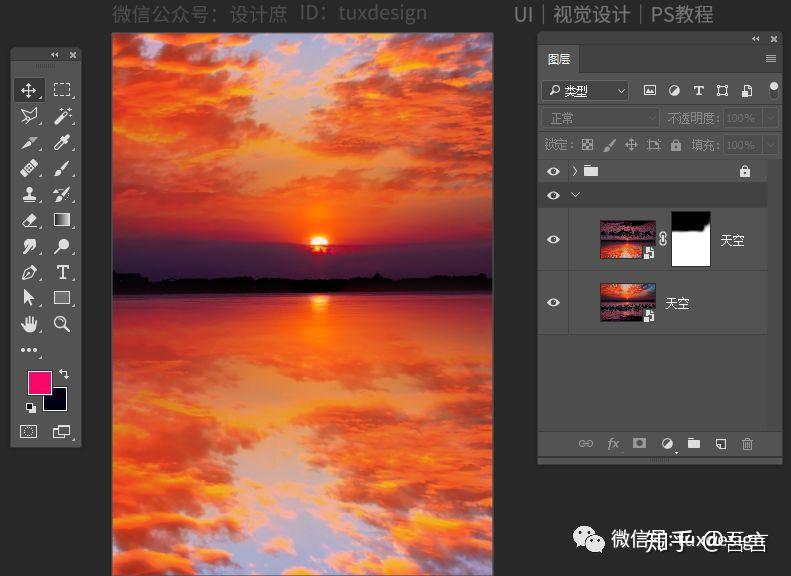The image size is (791, 576).
Task: Expand the collapsed locked group
Action: 575,171
